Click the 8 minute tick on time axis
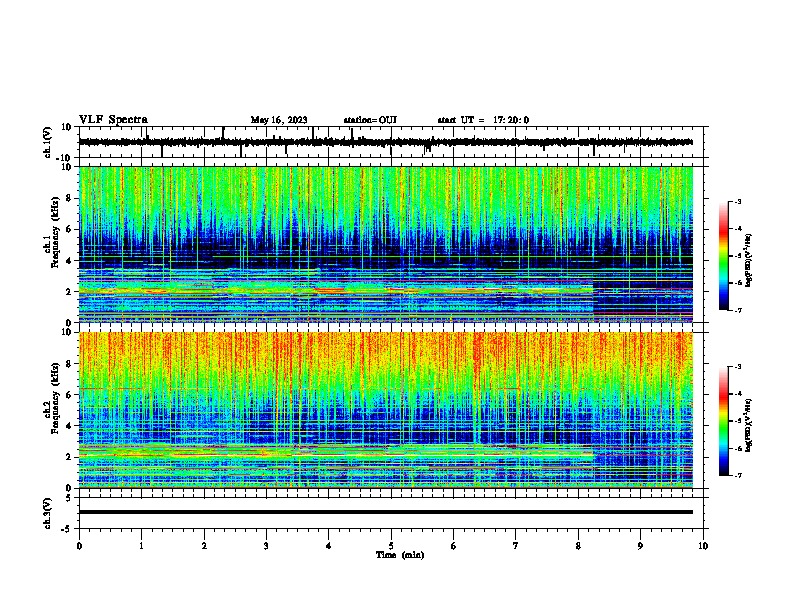 (578, 546)
